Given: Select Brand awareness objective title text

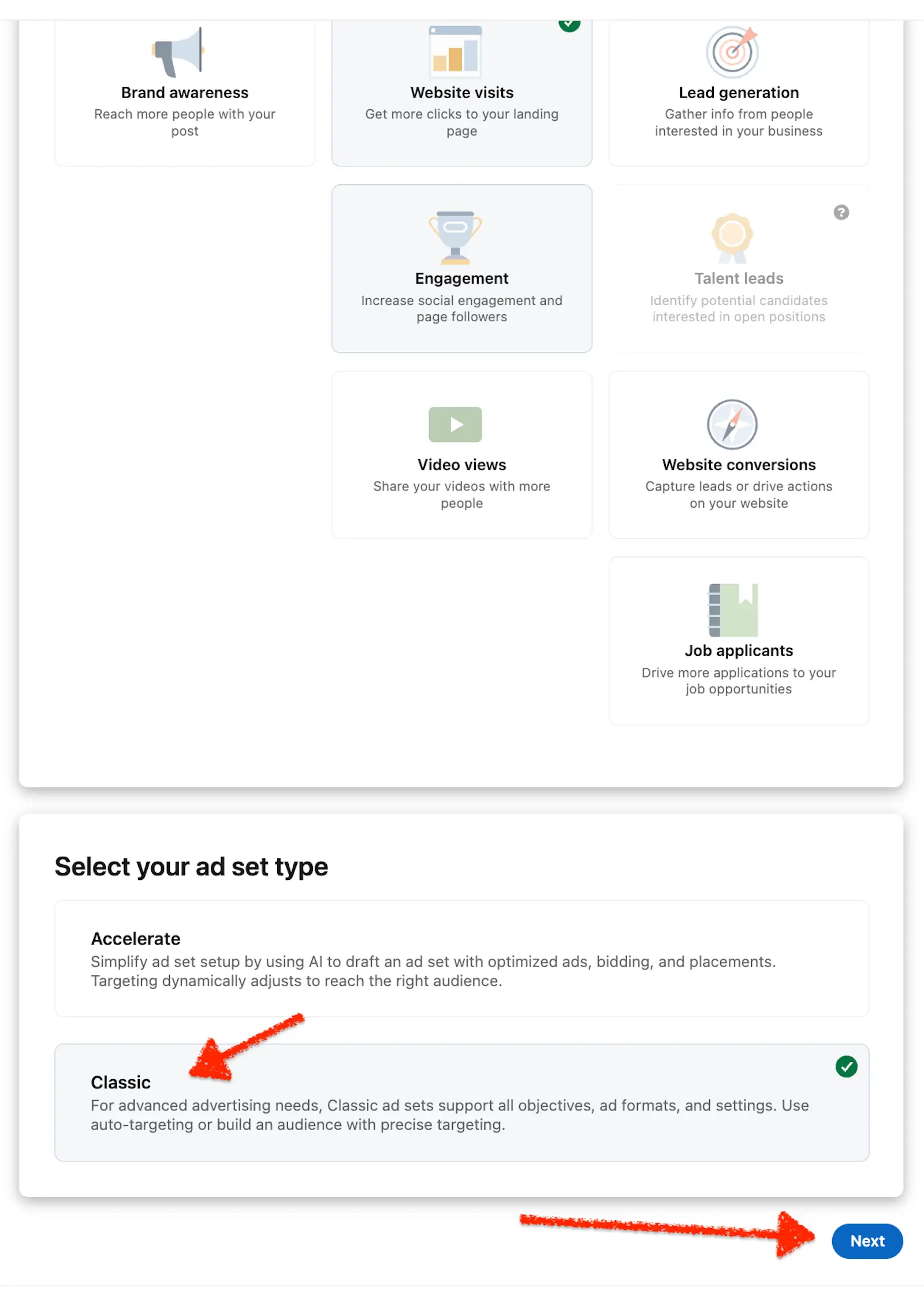Looking at the screenshot, I should click(185, 93).
